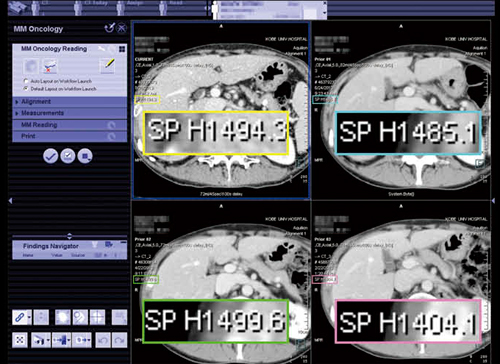Screen dimensions: 500x364
Task: Select Auto Layout on Workflow Launch radio
Action: point(26,81)
